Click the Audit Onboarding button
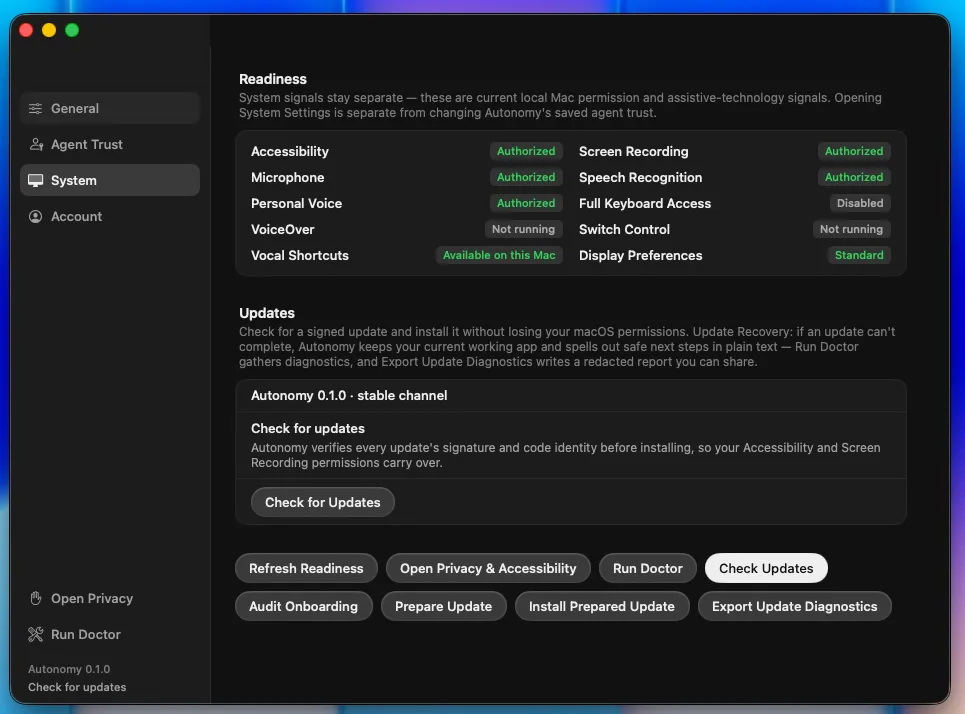 click(x=303, y=606)
